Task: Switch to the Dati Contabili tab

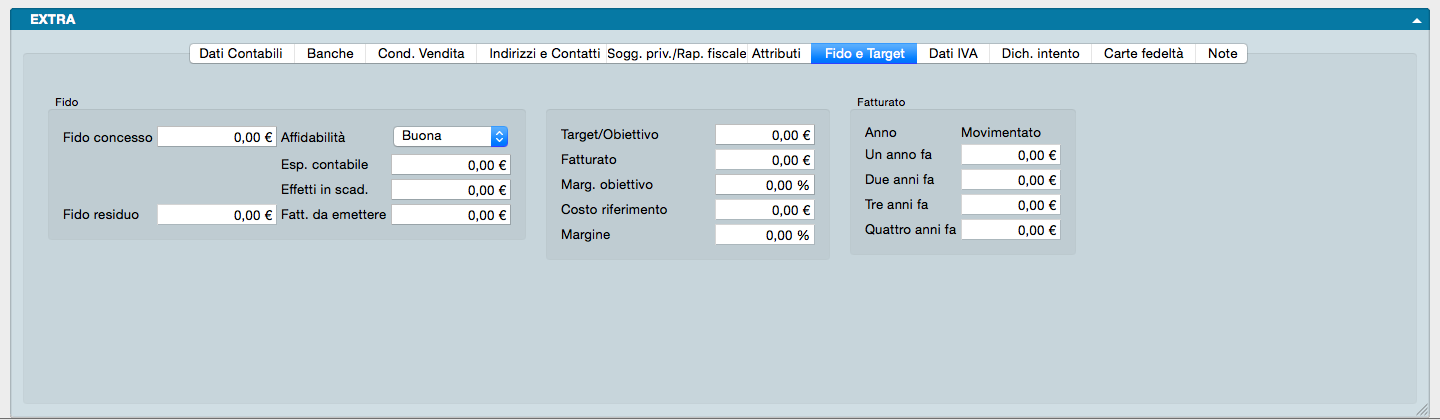Action: click(x=241, y=54)
